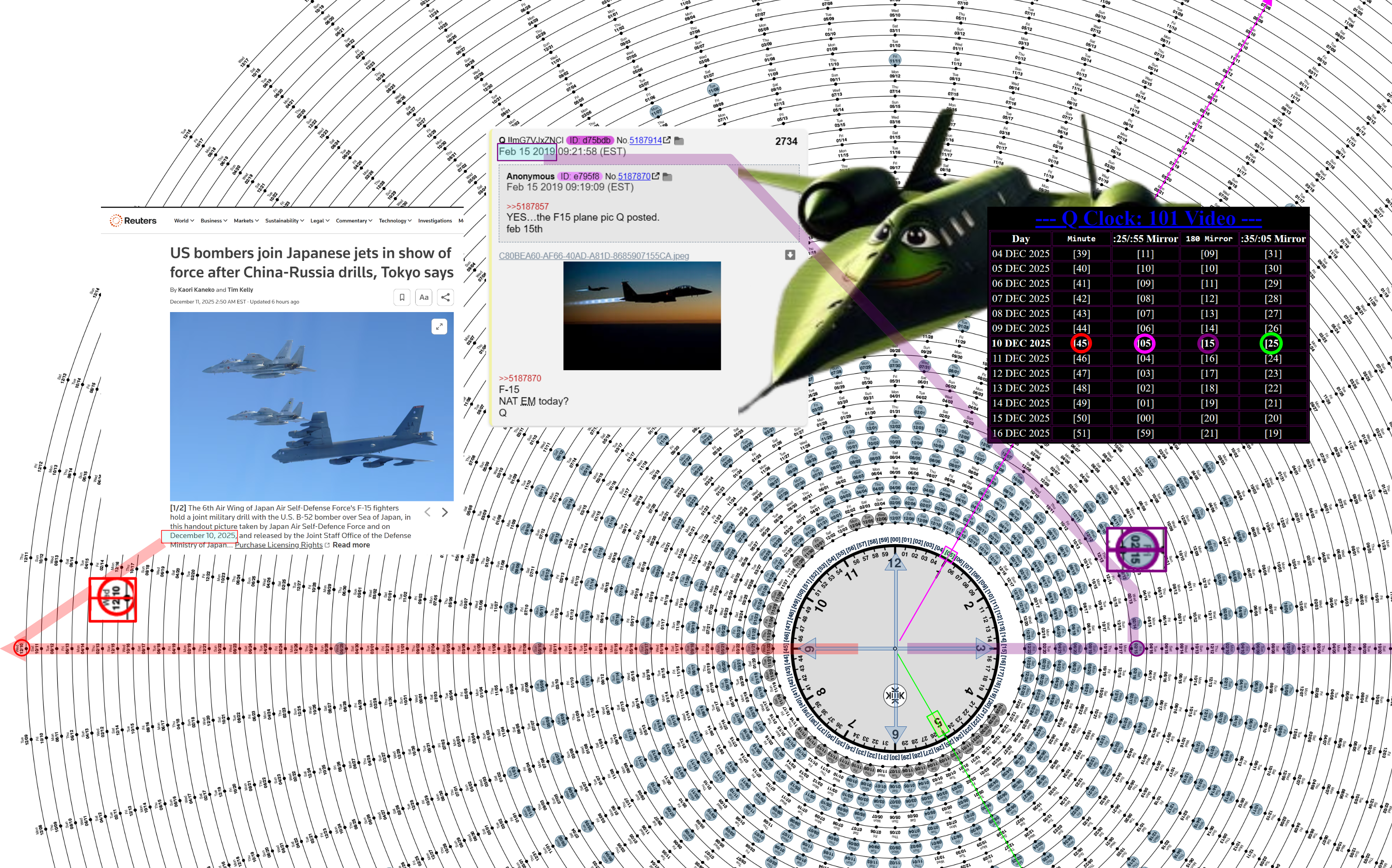Expand the Markets dropdown menu
This screenshot has width=1392, height=868.
pos(246,220)
